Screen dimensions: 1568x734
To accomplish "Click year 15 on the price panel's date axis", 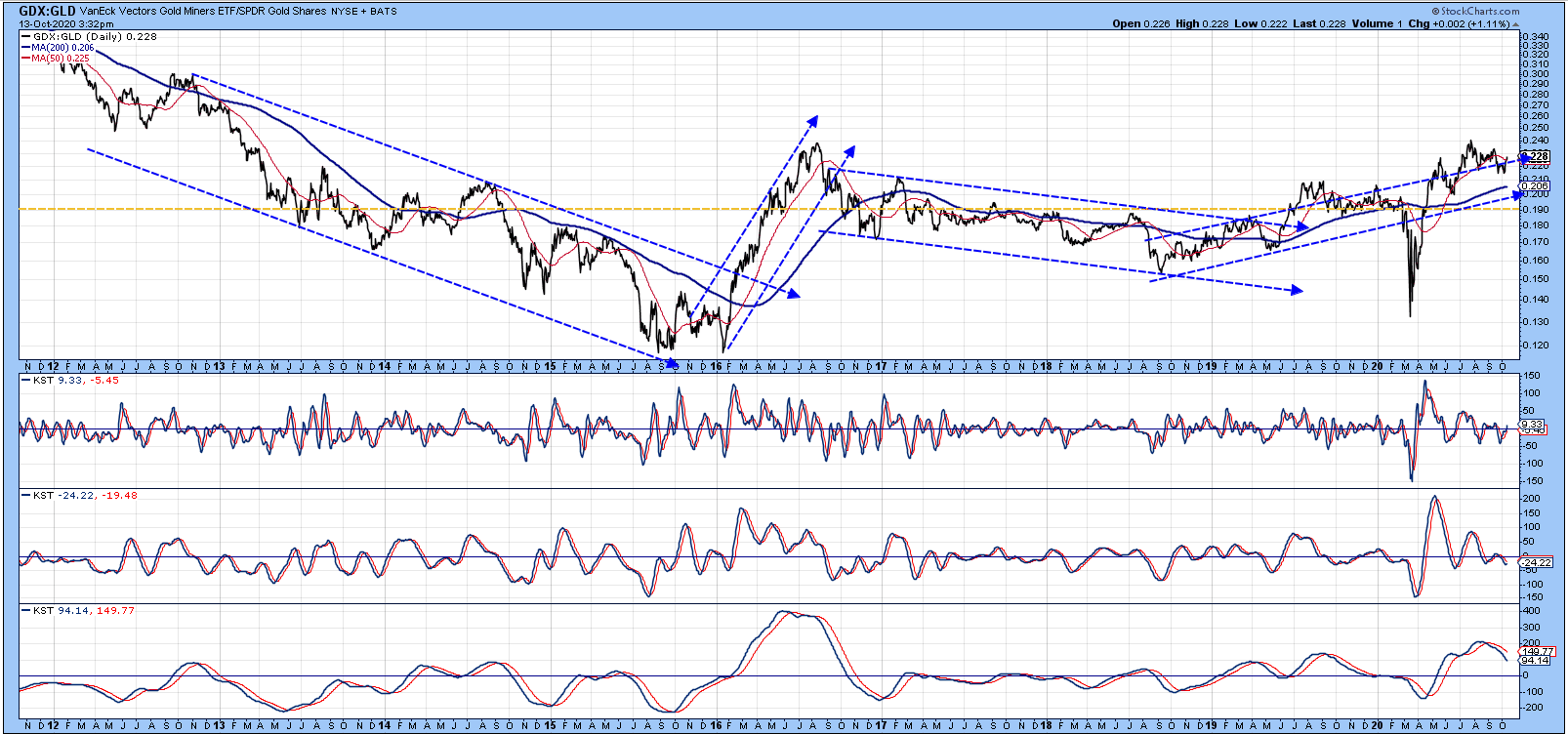I will [x=551, y=367].
